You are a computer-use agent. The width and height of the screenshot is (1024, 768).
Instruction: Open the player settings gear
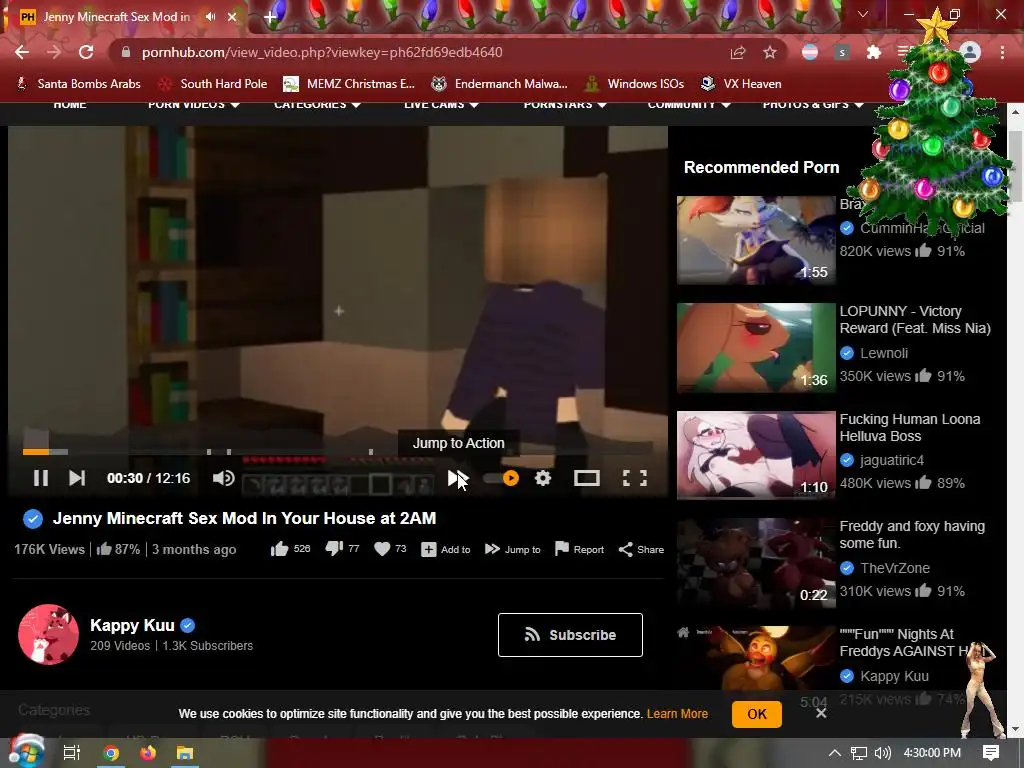[543, 478]
